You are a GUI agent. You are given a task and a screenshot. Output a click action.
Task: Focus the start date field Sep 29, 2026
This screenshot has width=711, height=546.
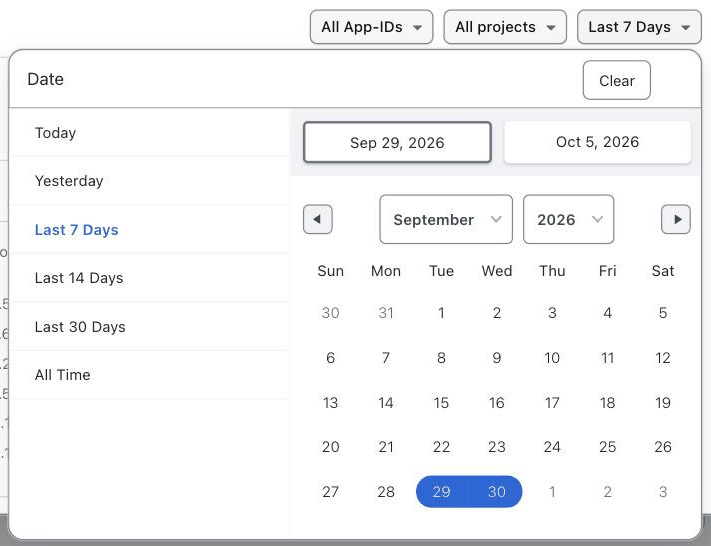point(397,142)
